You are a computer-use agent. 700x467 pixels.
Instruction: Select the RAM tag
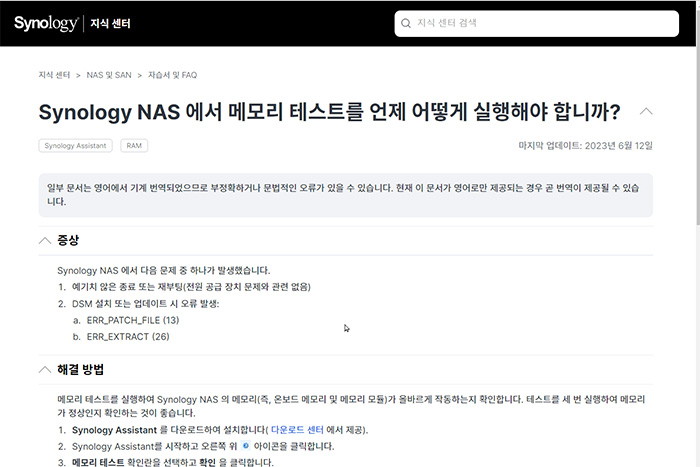(134, 146)
